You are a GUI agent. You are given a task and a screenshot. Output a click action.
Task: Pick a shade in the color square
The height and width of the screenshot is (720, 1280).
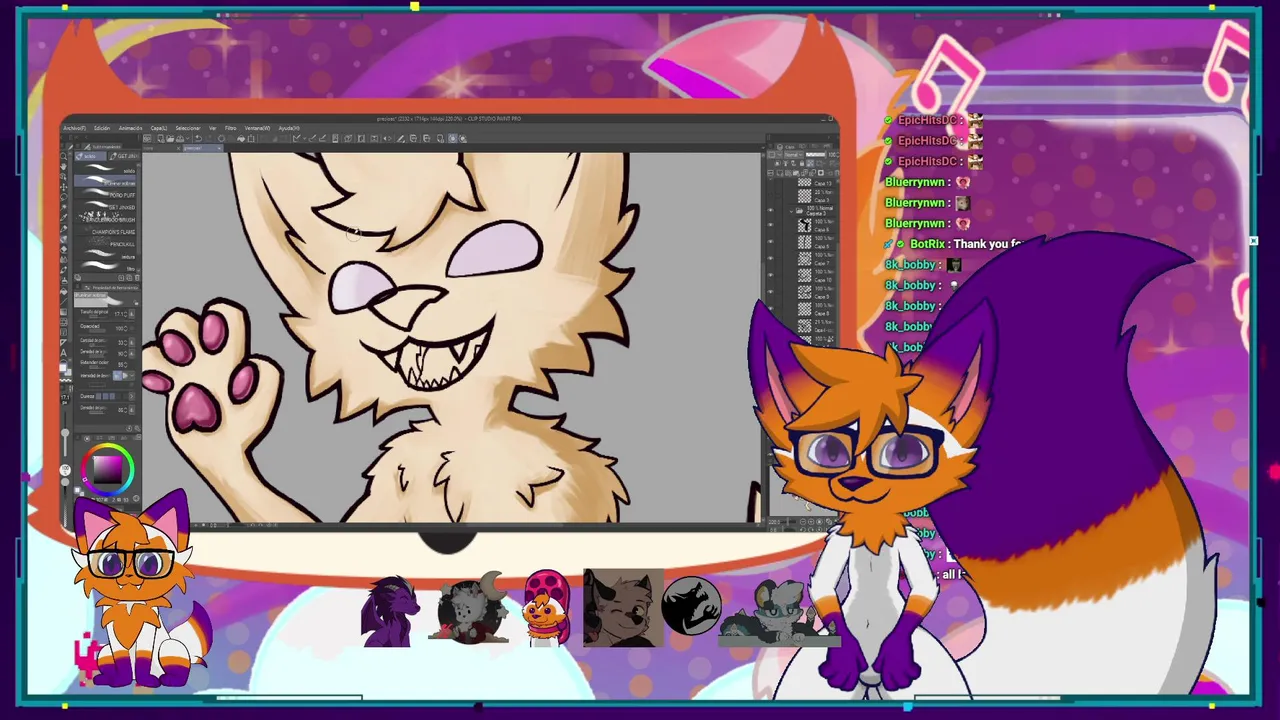(x=108, y=470)
